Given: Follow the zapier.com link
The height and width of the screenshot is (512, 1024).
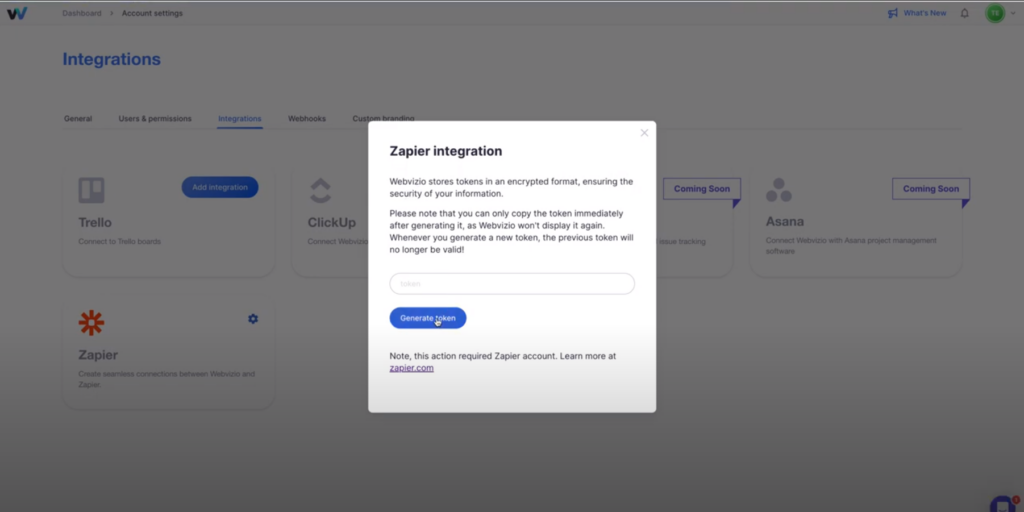Looking at the screenshot, I should coord(411,368).
